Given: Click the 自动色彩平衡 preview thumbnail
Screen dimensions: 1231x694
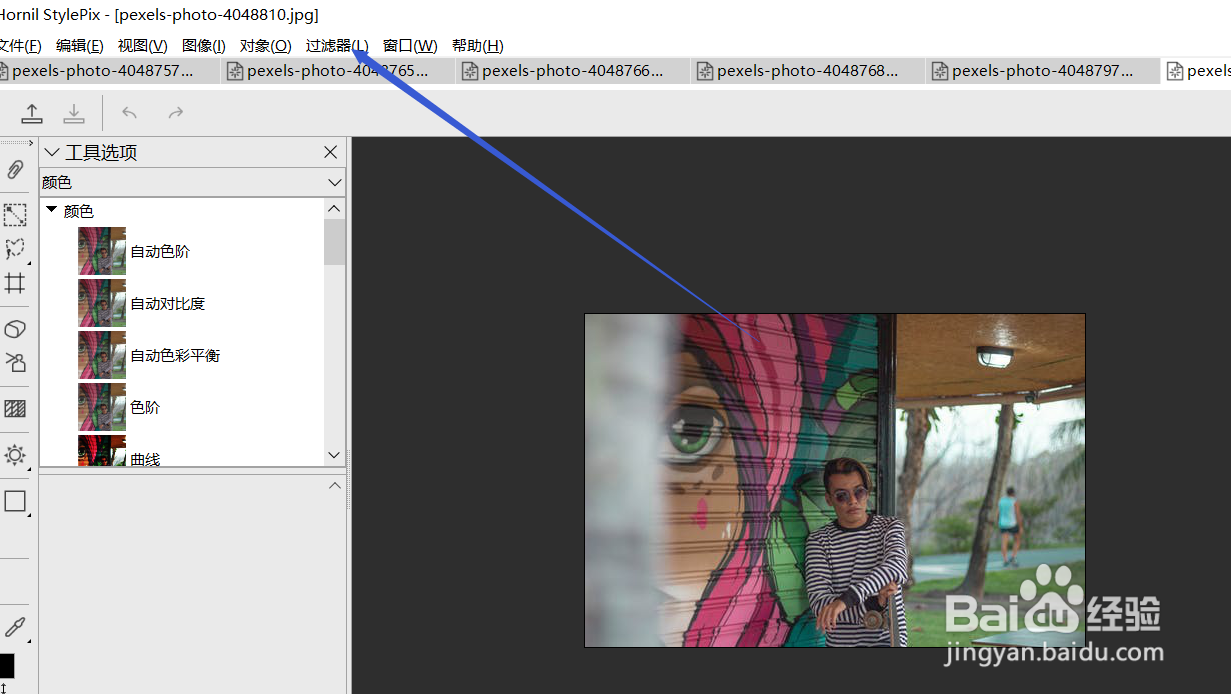Looking at the screenshot, I should [x=102, y=355].
